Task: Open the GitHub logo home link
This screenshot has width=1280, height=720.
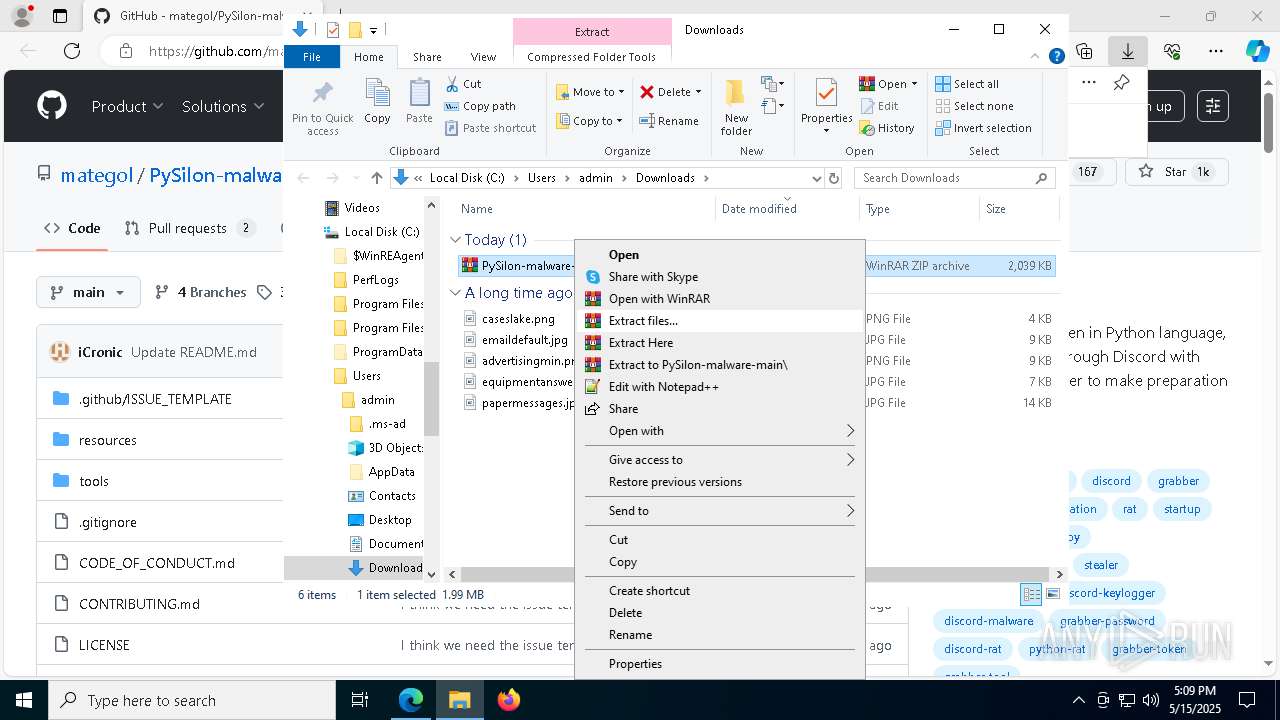Action: pyautogui.click(x=52, y=106)
